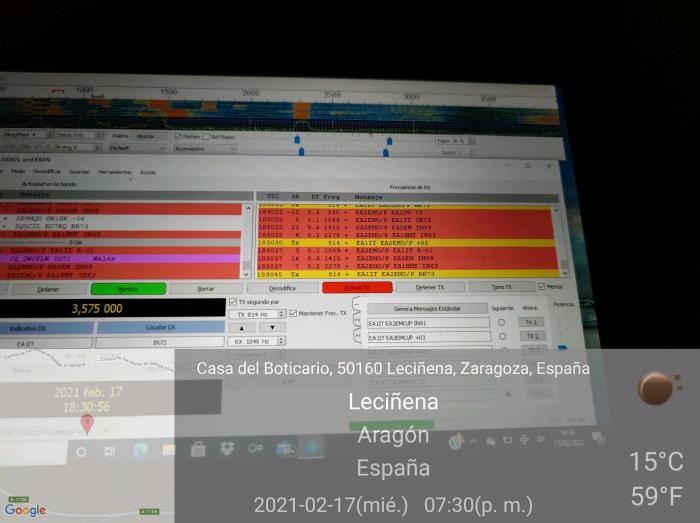700x523 pixels.
Task: Open the Modo menu
Action: pyautogui.click(x=18, y=171)
